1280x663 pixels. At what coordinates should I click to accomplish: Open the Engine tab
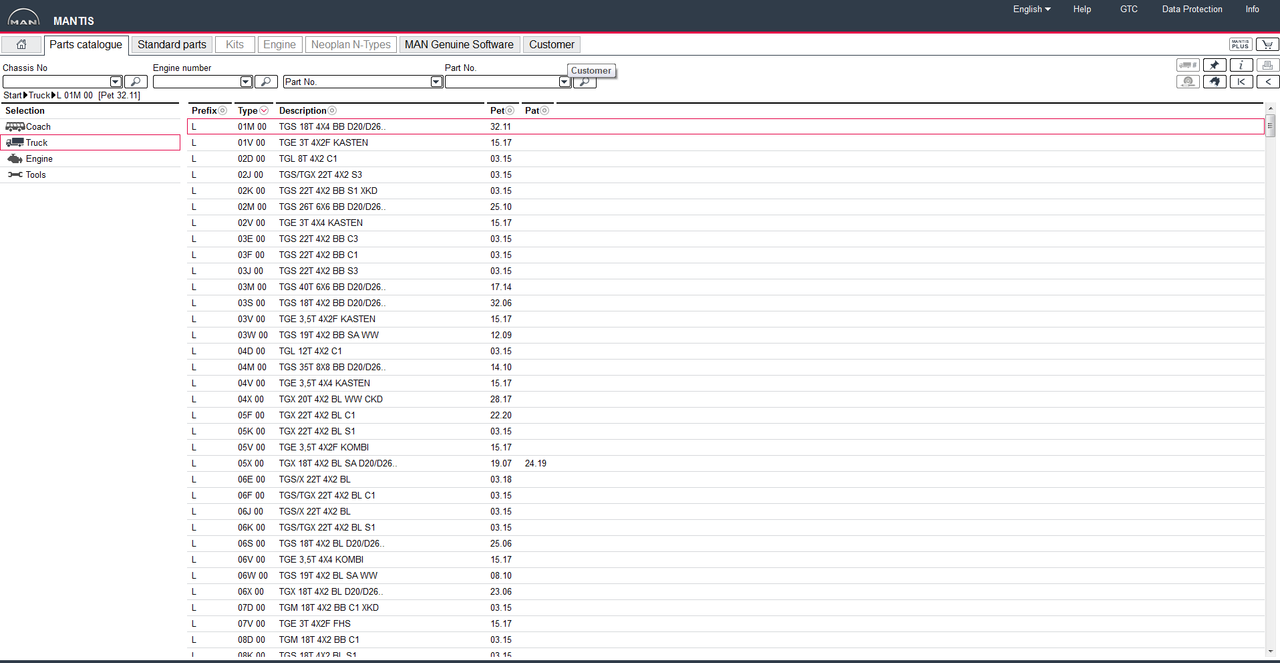[x=280, y=45]
